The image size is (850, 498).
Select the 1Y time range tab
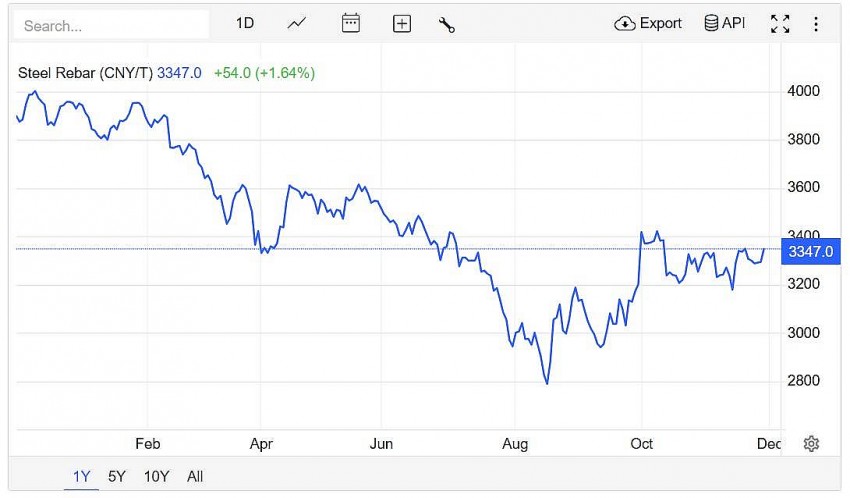(82, 476)
